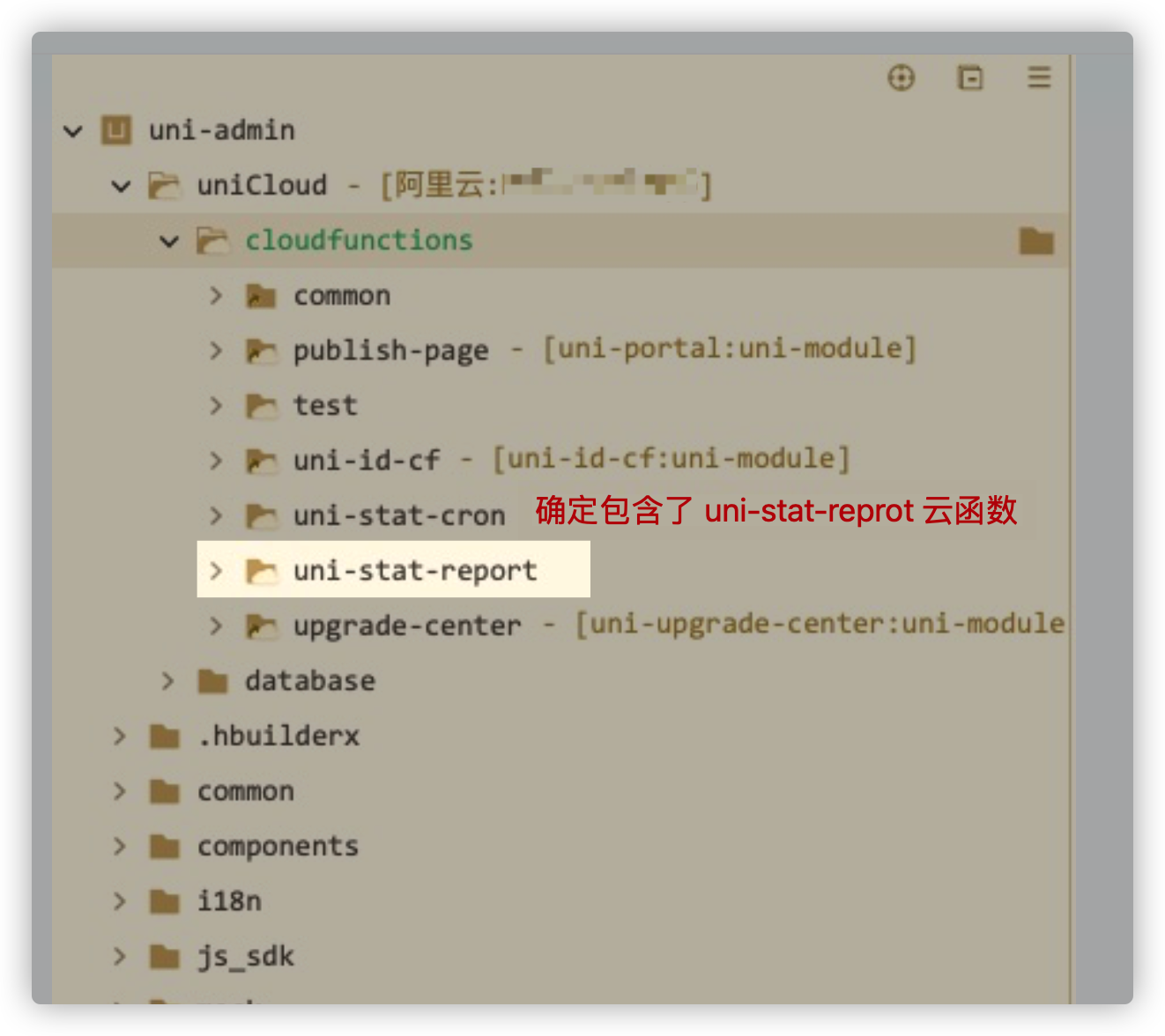Select the i18n label
This screenshot has height=1036, width=1165.
pos(229,901)
